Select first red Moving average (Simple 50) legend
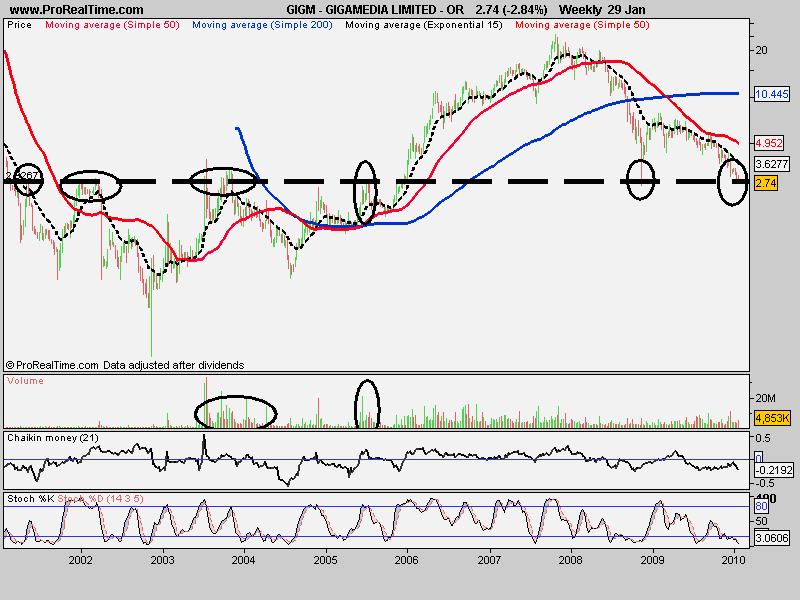Viewport: 800px width, 600px height. pos(112,24)
